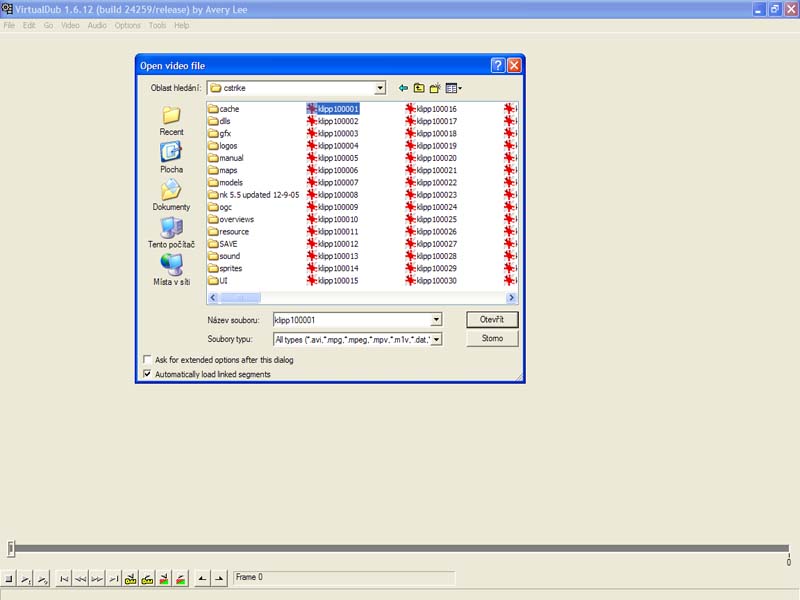
Task: Set selection end mark-out button
Action: coord(219,579)
